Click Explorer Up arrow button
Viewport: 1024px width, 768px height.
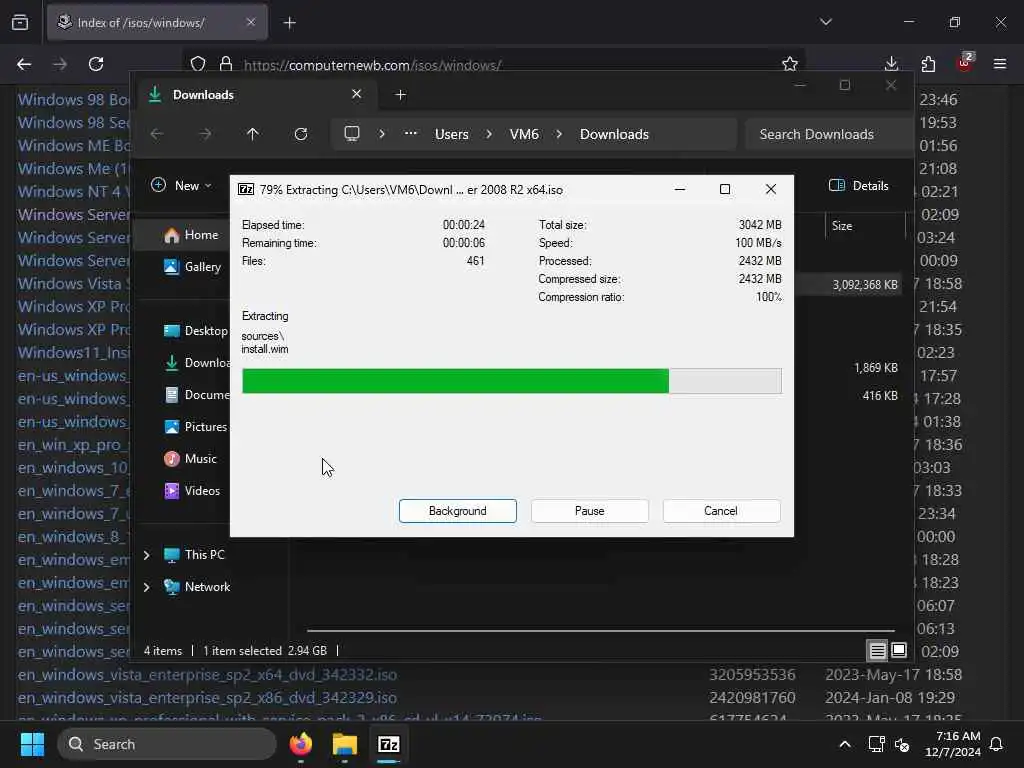point(253,134)
